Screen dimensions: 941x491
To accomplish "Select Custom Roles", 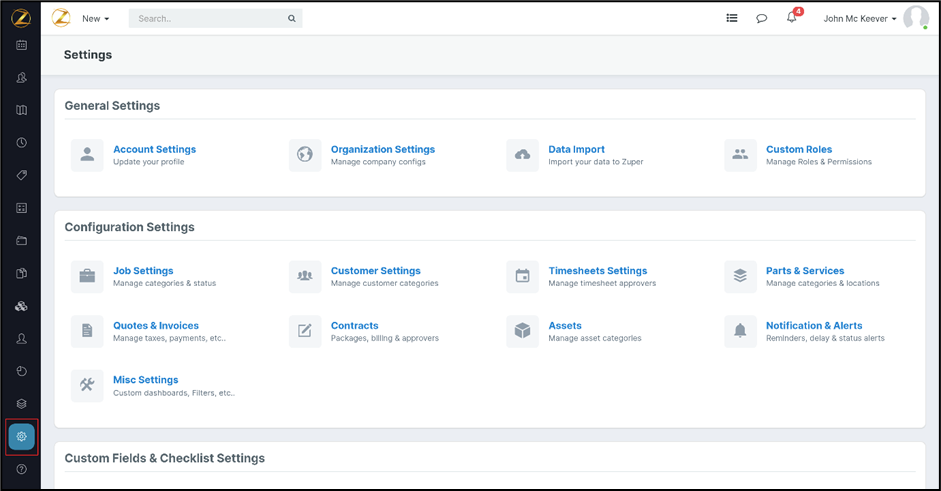I will coord(798,149).
